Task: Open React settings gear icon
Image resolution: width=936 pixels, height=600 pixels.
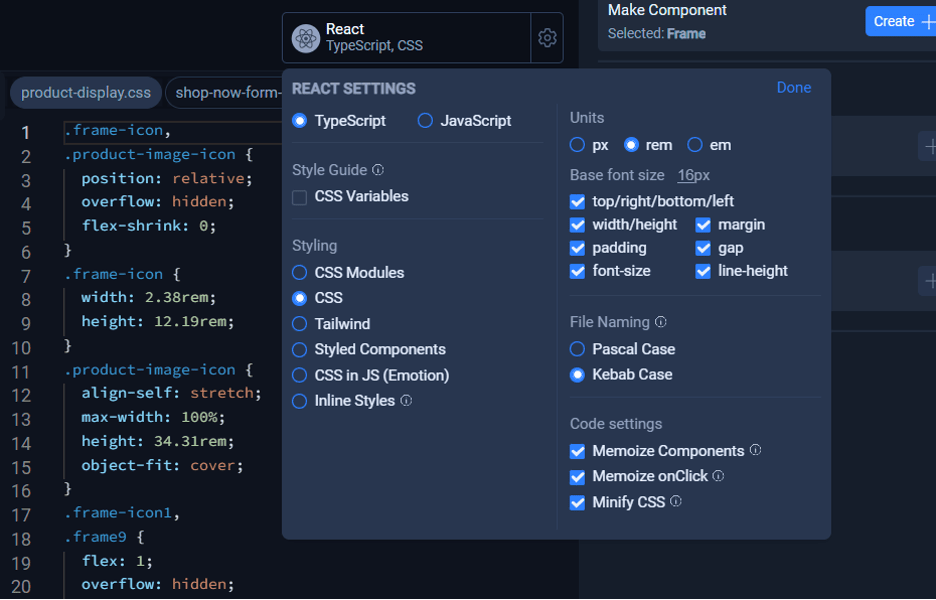Action: click(x=547, y=38)
